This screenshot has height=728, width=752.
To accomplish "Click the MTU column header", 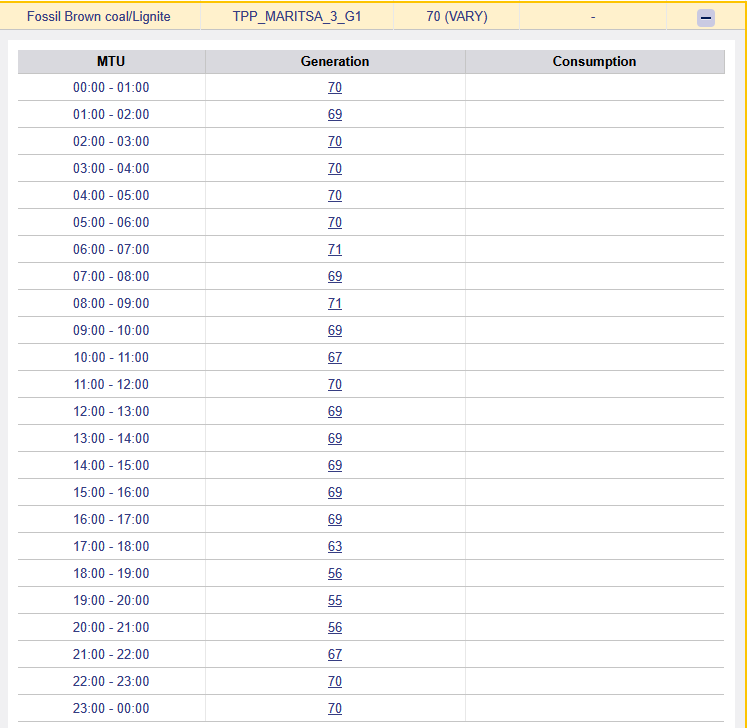I will point(111,62).
